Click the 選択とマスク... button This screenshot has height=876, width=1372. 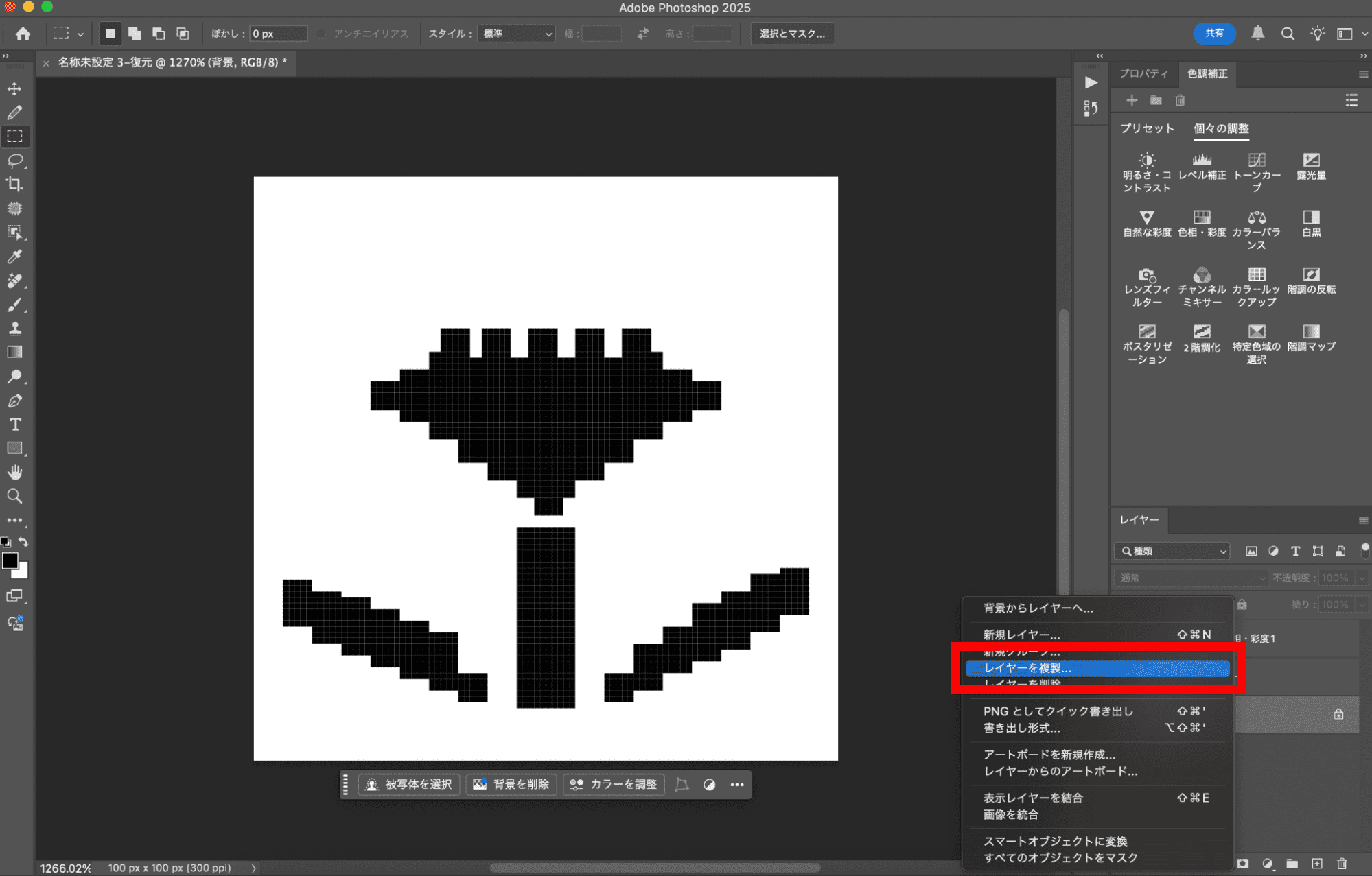792,34
